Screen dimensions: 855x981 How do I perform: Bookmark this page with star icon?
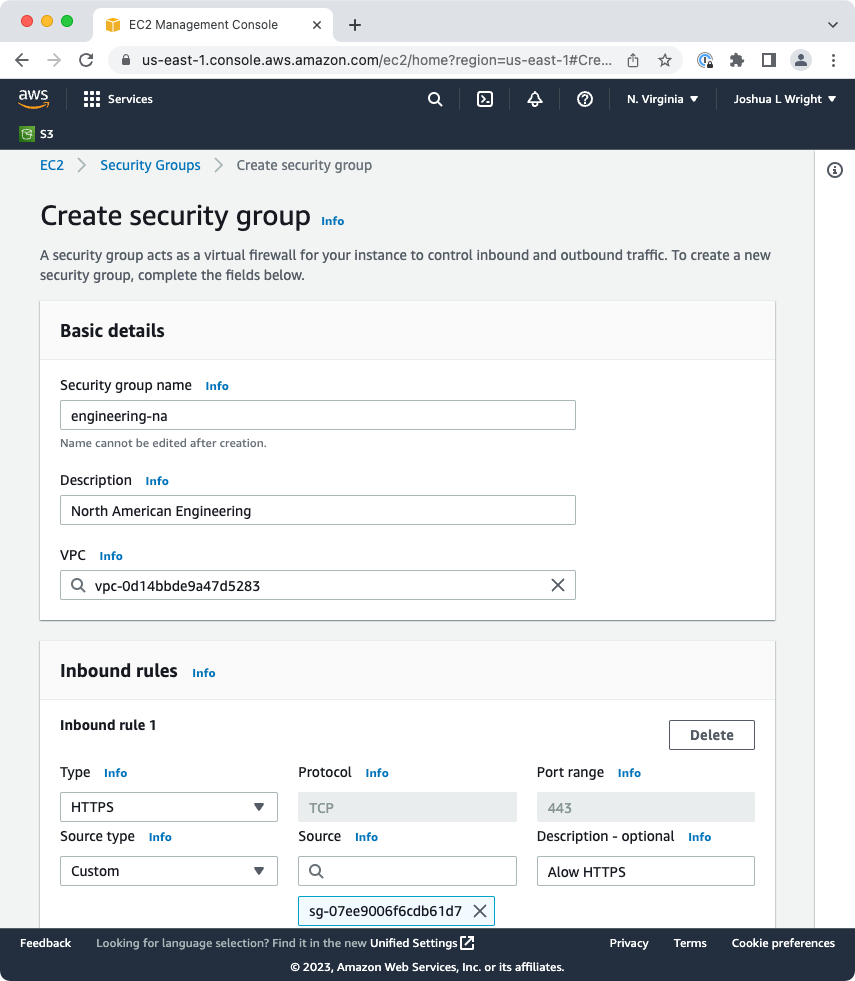(664, 60)
